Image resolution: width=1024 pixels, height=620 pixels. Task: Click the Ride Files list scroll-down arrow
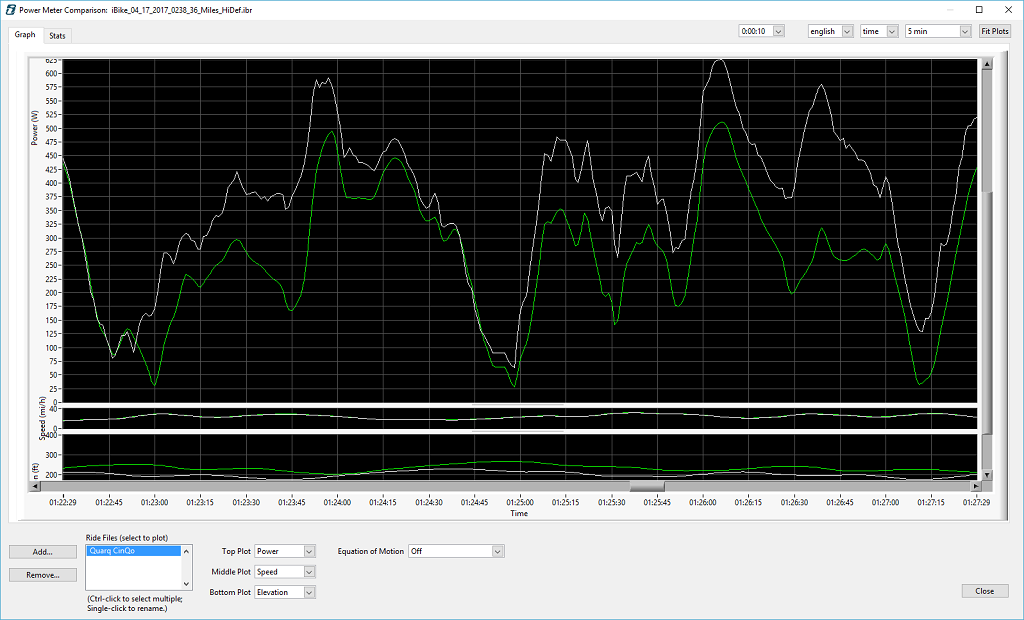186,584
